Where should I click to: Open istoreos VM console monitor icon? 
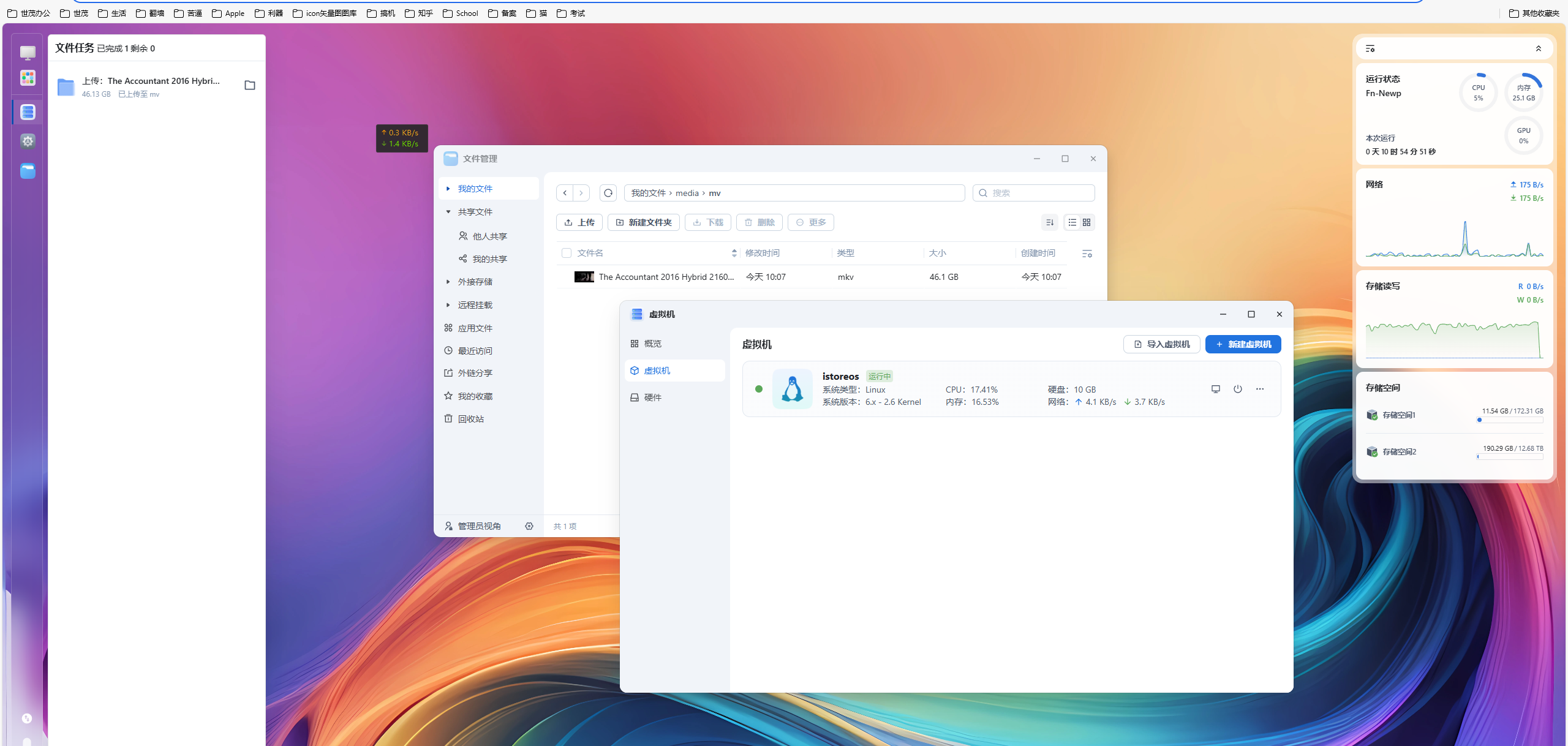pyautogui.click(x=1215, y=389)
